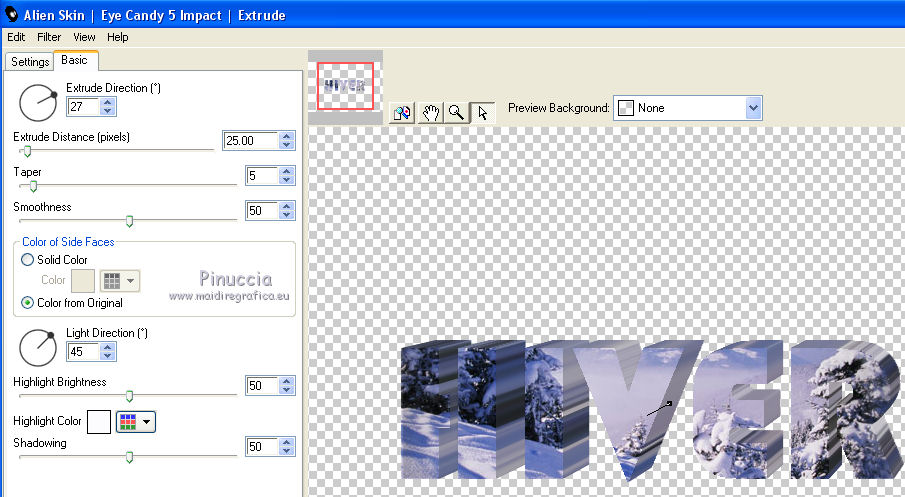Click the Smoothness slider handle
Image resolution: width=905 pixels, height=497 pixels.
click(129, 221)
